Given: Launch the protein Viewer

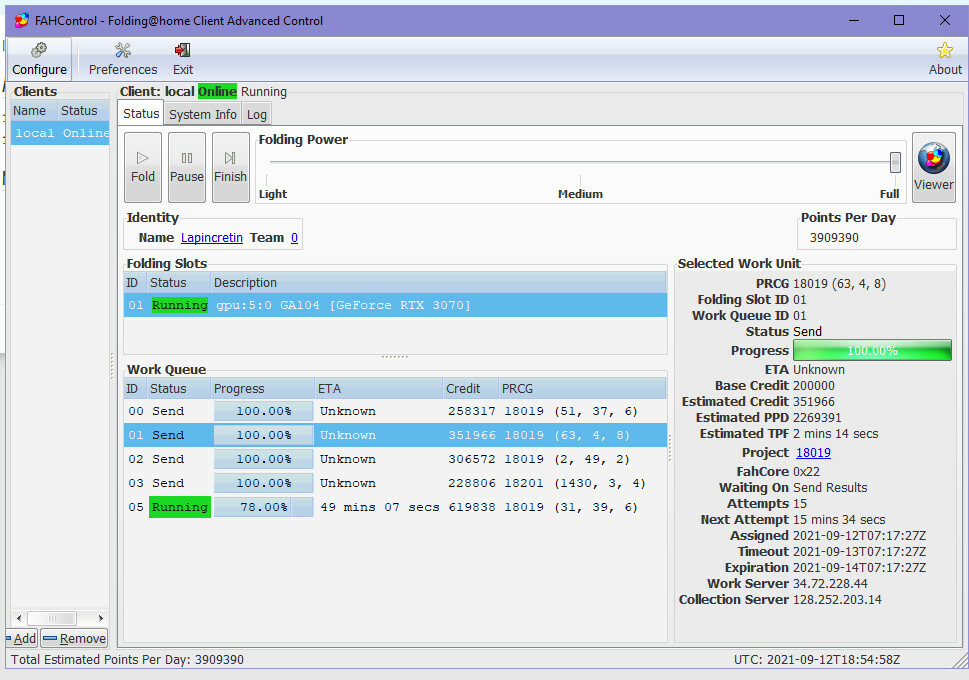Looking at the screenshot, I should [x=933, y=167].
